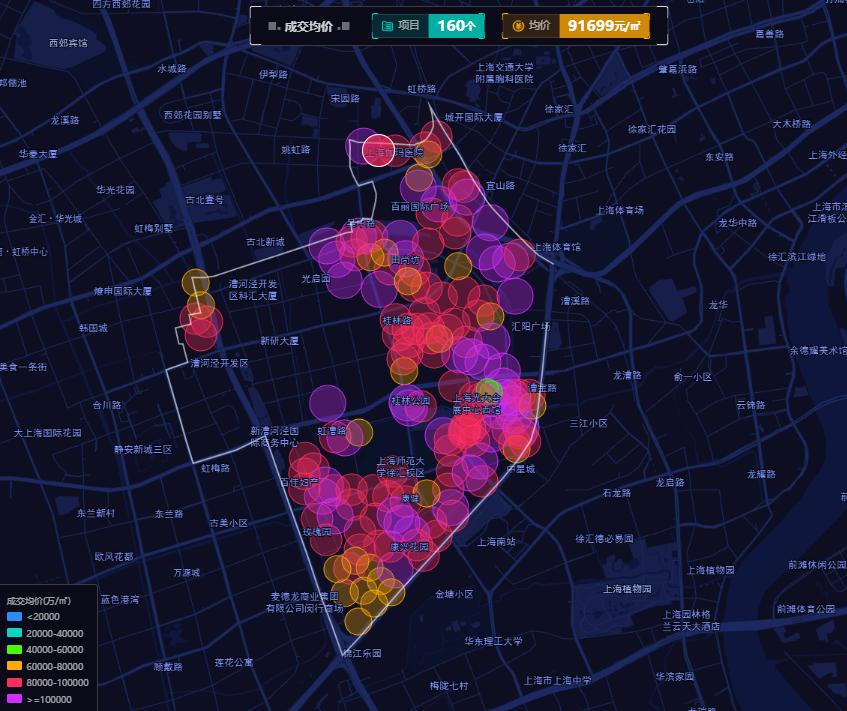
Task: Click the >=100000 legend label
Action: 49,699
